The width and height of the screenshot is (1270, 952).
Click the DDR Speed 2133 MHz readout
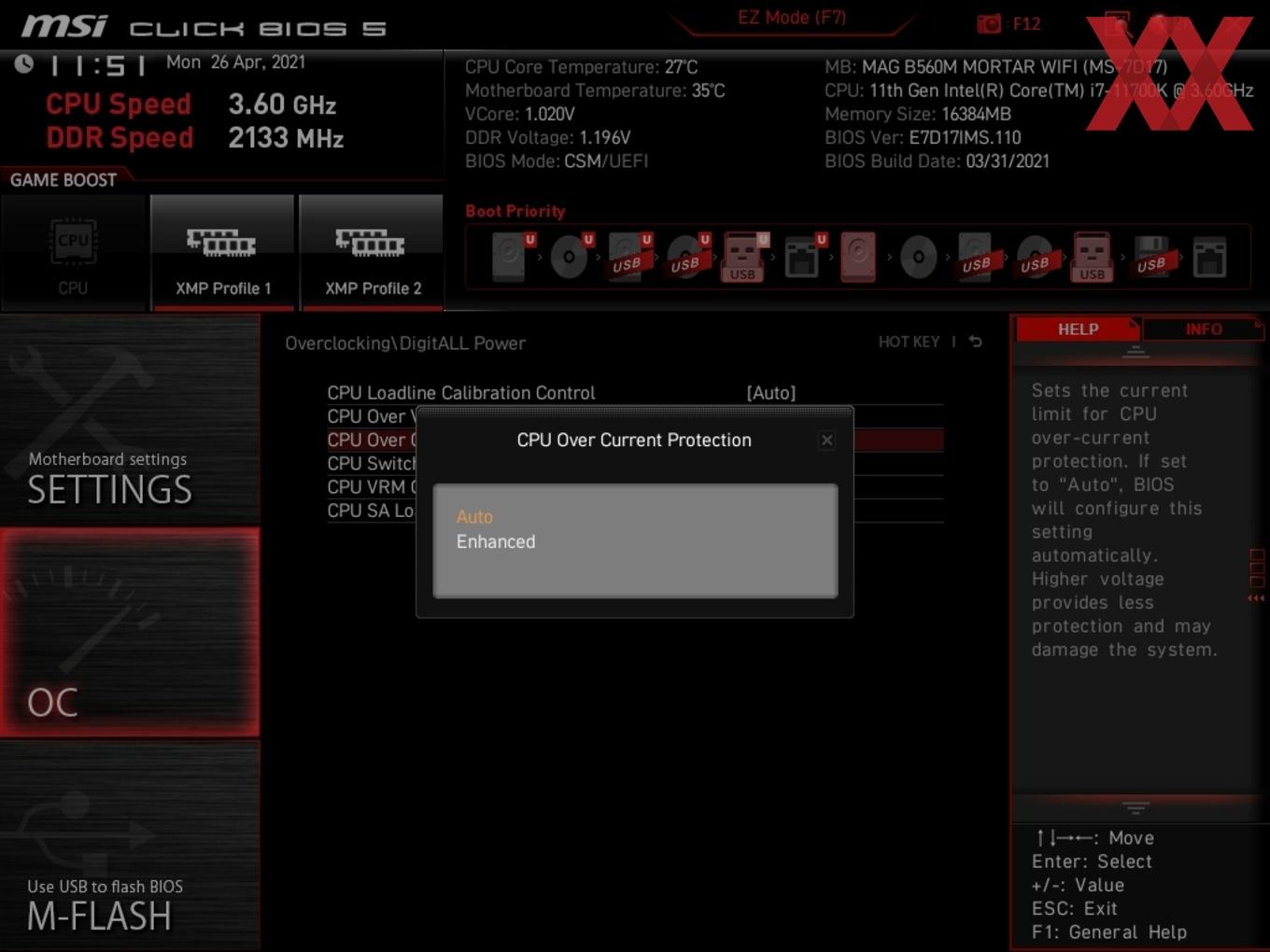pos(194,138)
